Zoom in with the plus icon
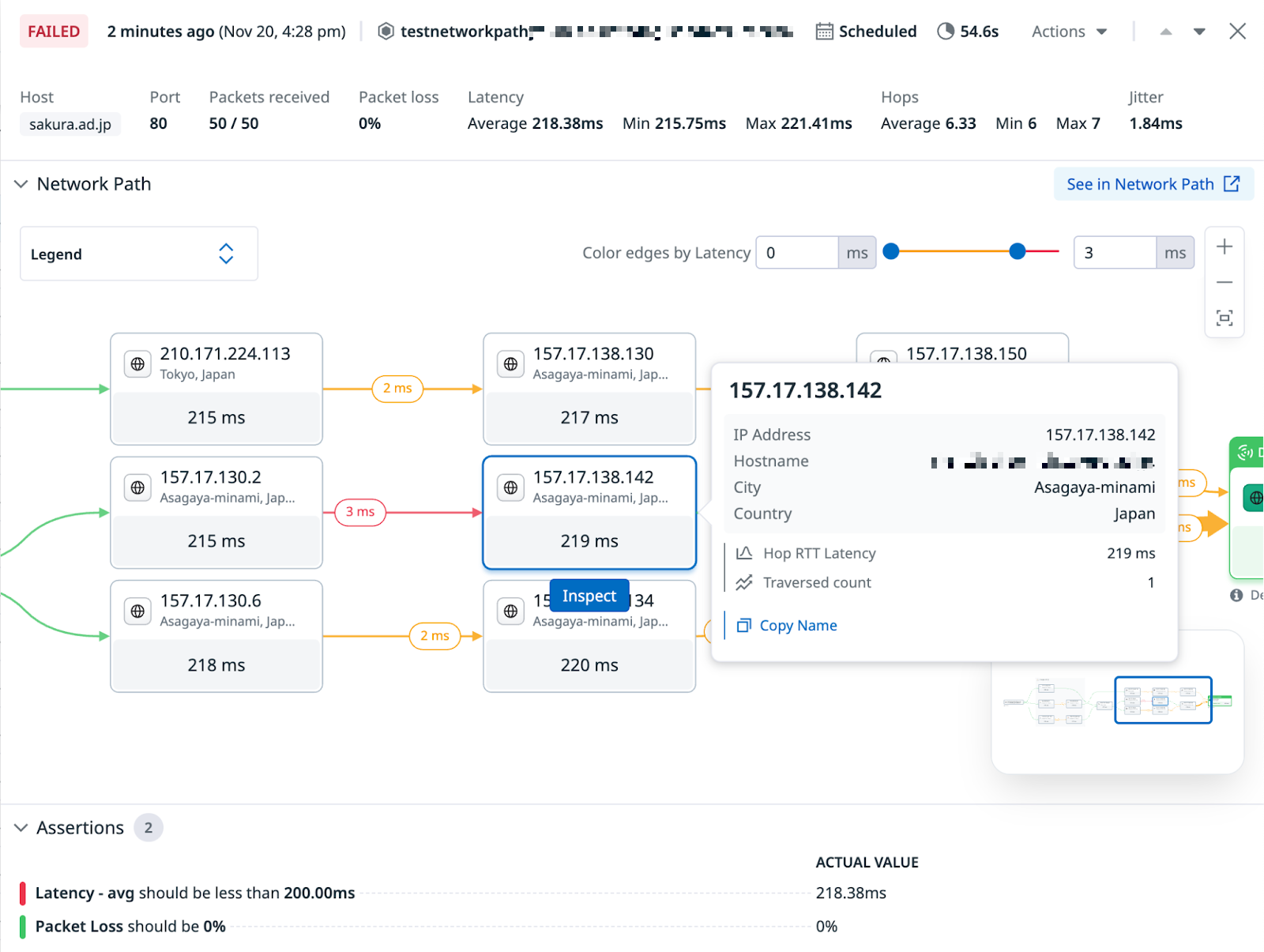 1224,247
